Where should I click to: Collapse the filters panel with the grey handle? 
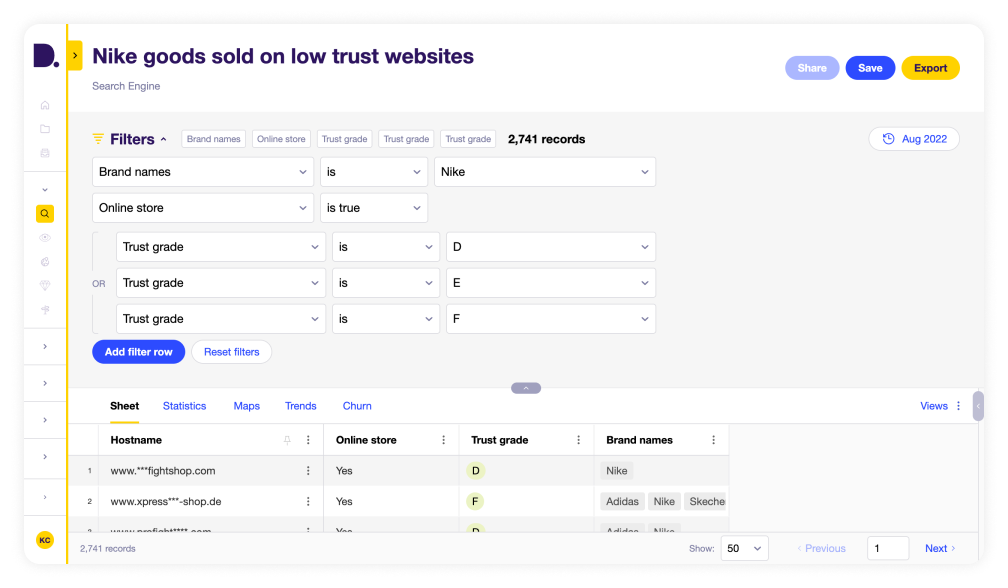pos(526,388)
